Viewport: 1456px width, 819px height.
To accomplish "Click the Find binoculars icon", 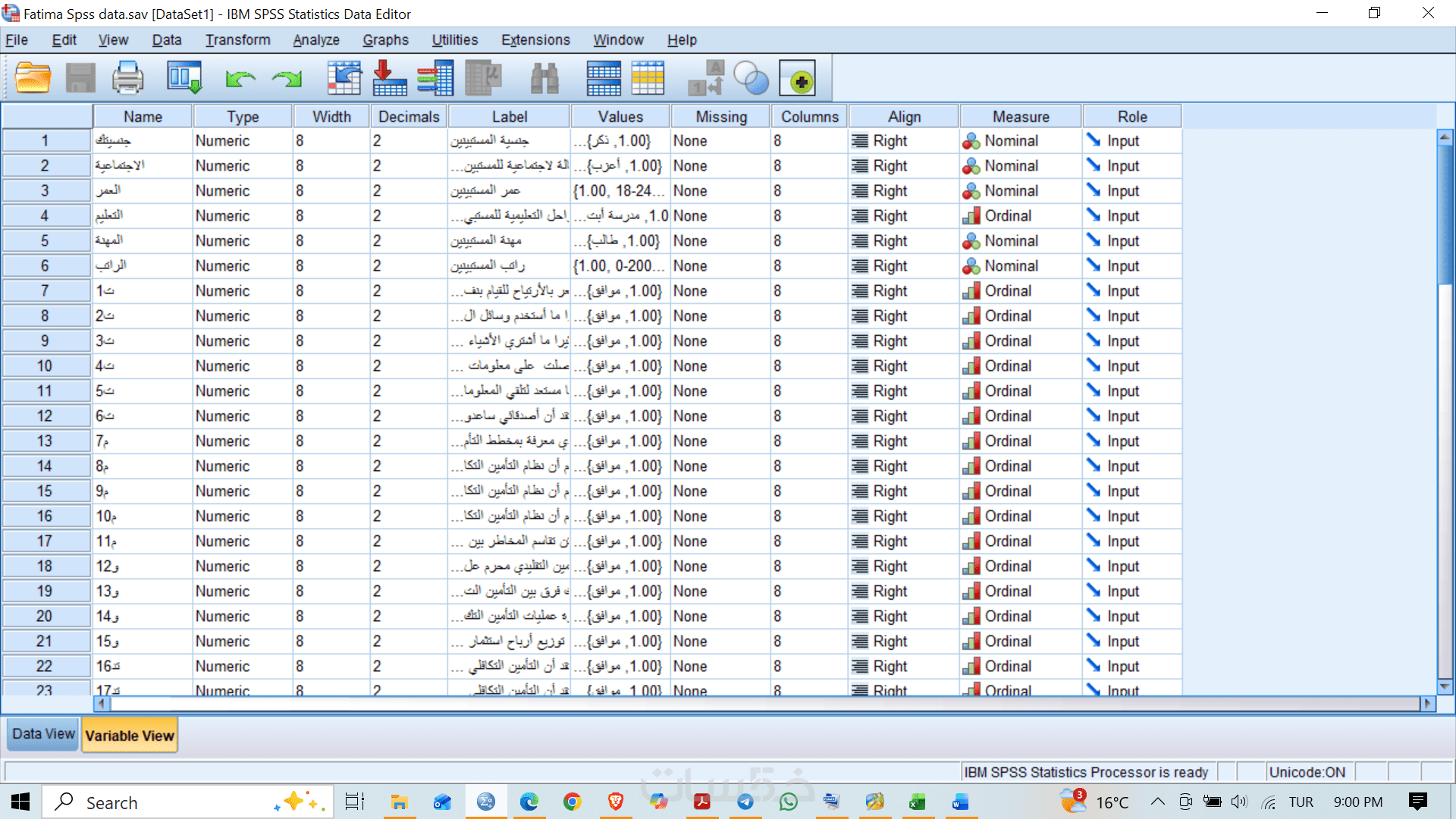I will [544, 78].
